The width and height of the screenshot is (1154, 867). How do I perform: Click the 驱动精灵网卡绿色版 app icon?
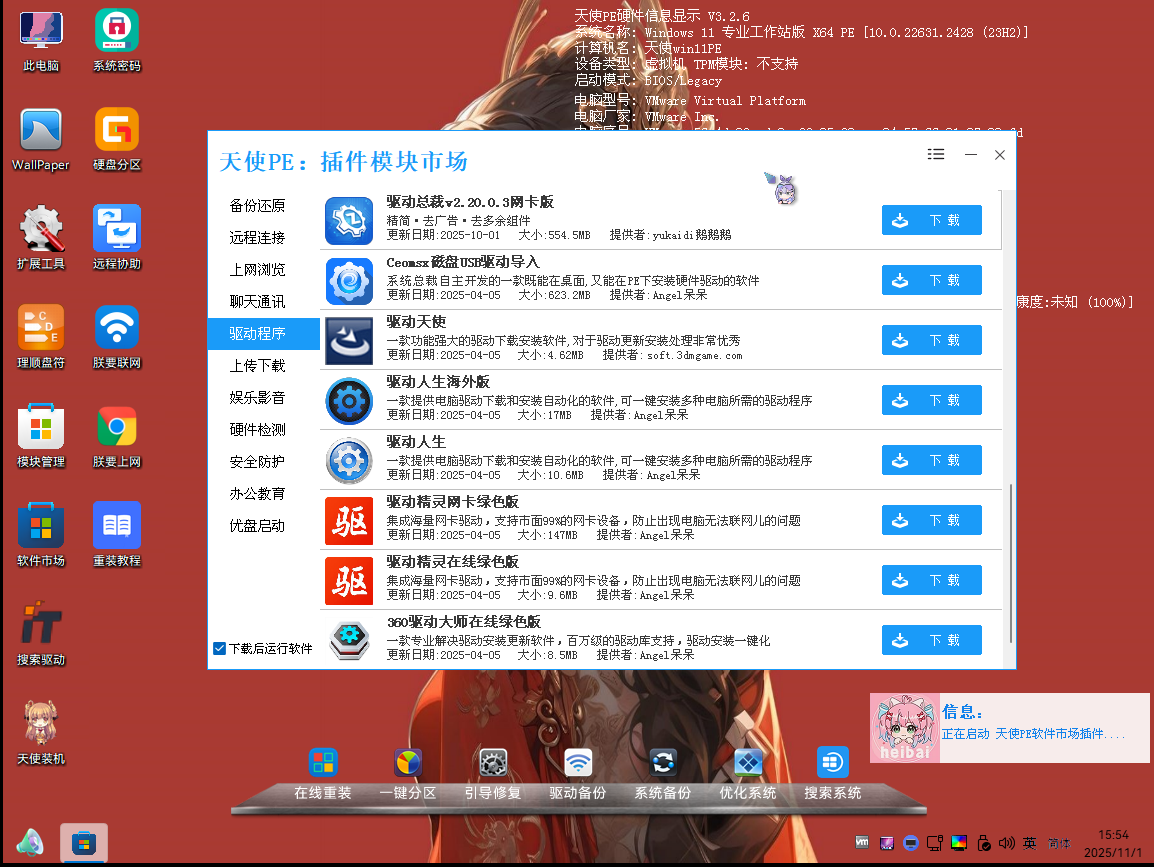tap(349, 521)
